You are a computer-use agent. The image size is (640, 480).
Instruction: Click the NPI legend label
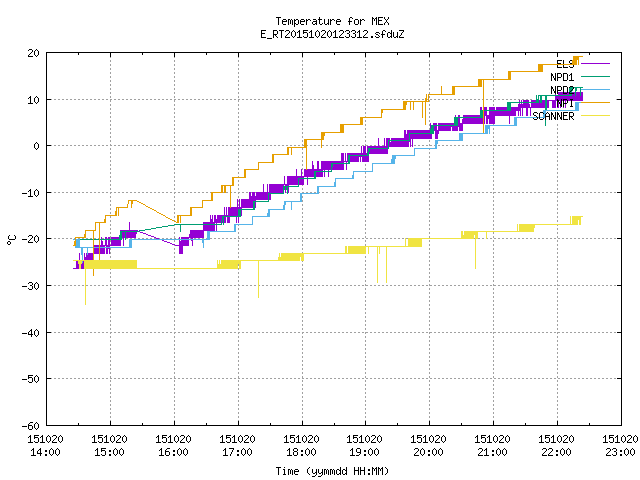[565, 103]
